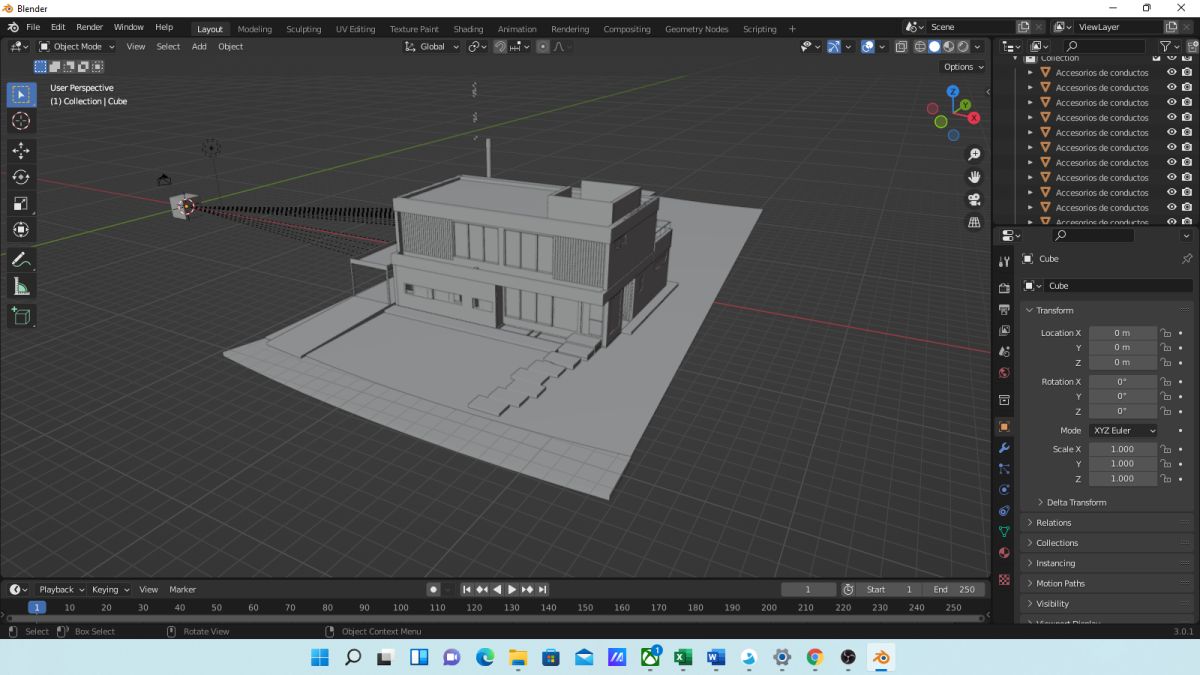Toggle proportional editing in header

coord(543,46)
